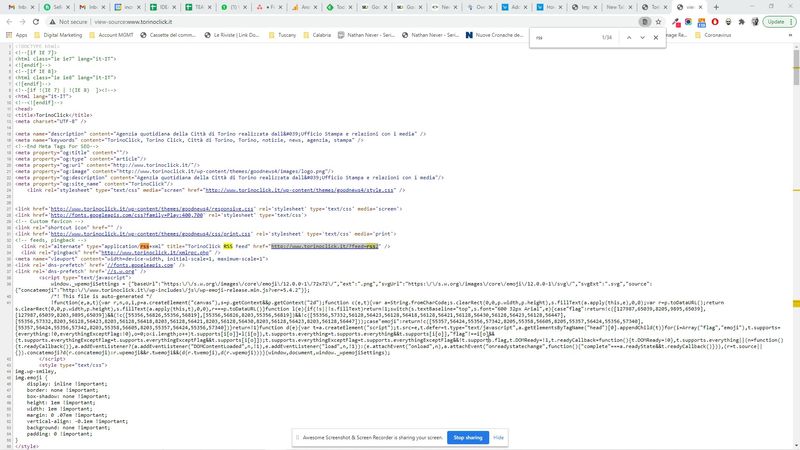
Task: Expand the hidden bookmarks overflow chevron
Action: (x=790, y=35)
